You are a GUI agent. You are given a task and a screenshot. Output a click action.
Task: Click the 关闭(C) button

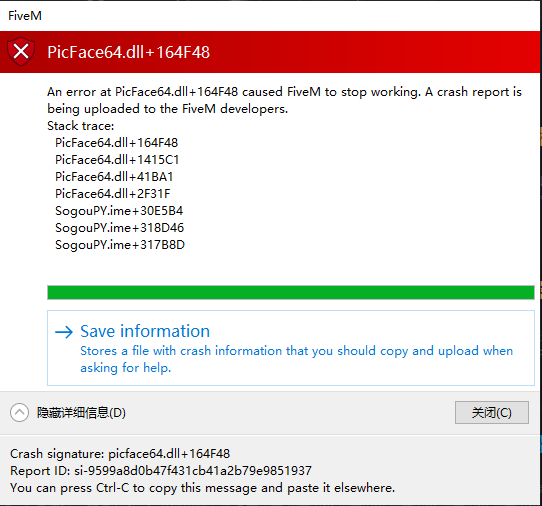point(492,412)
